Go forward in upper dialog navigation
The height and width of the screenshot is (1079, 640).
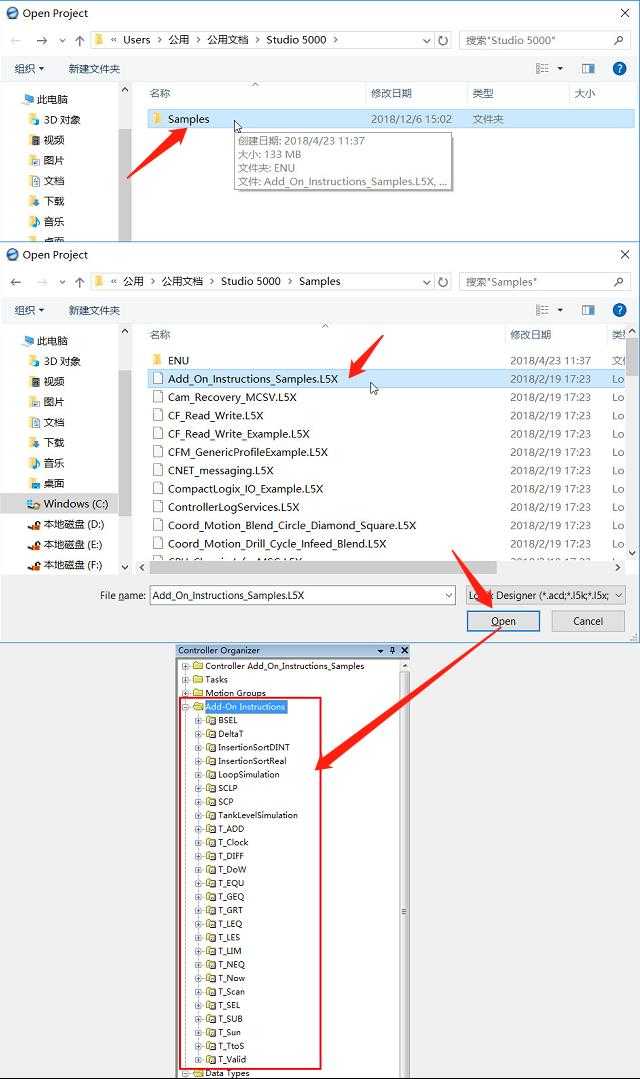(x=42, y=41)
